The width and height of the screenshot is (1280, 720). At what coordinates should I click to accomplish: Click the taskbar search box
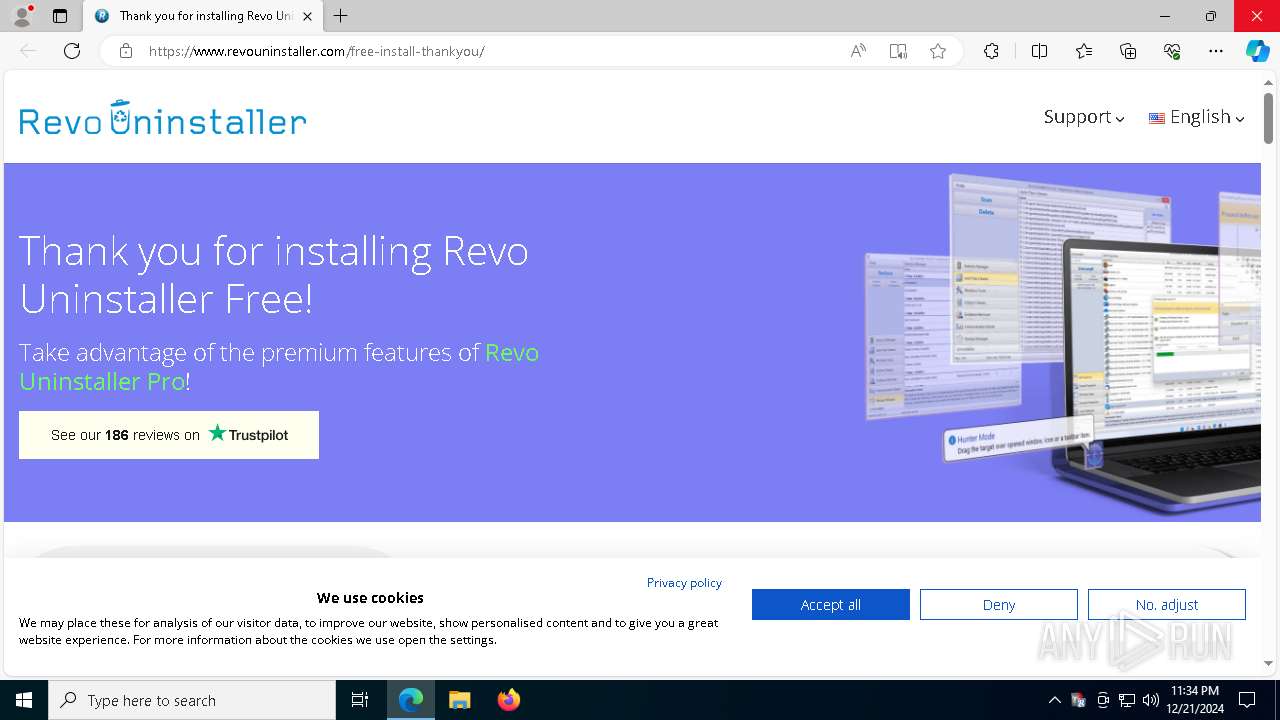(x=192, y=700)
